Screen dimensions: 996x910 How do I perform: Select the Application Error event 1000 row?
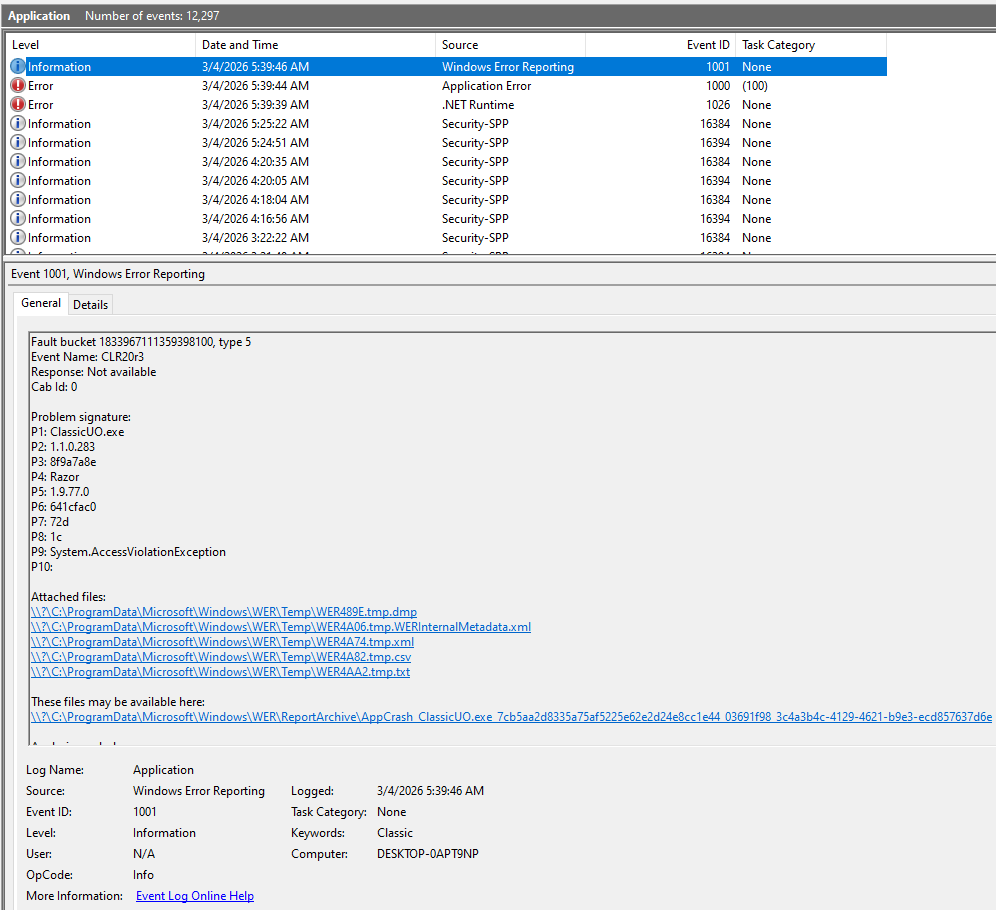pos(447,86)
